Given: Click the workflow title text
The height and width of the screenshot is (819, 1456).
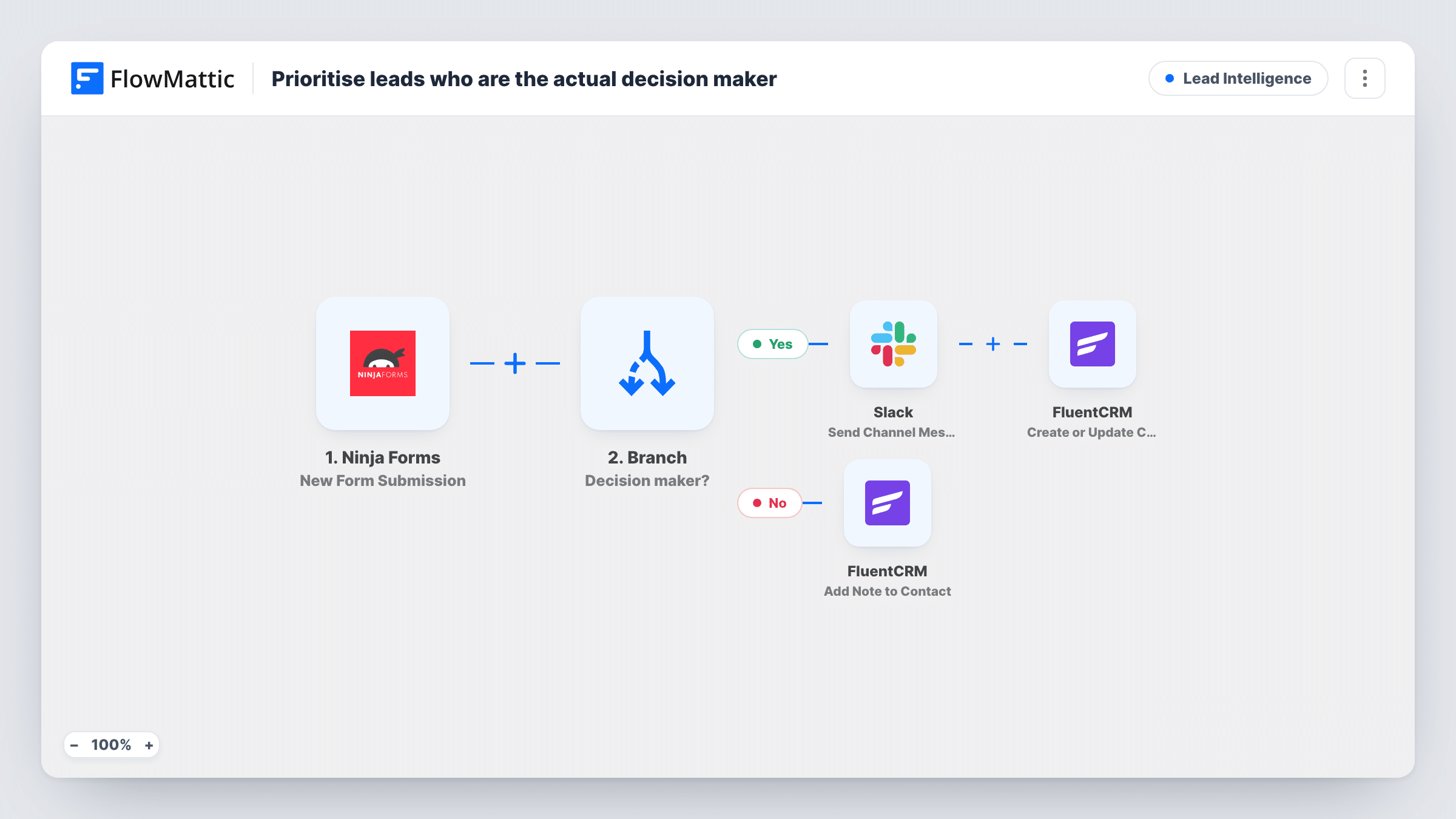Looking at the screenshot, I should pyautogui.click(x=524, y=79).
